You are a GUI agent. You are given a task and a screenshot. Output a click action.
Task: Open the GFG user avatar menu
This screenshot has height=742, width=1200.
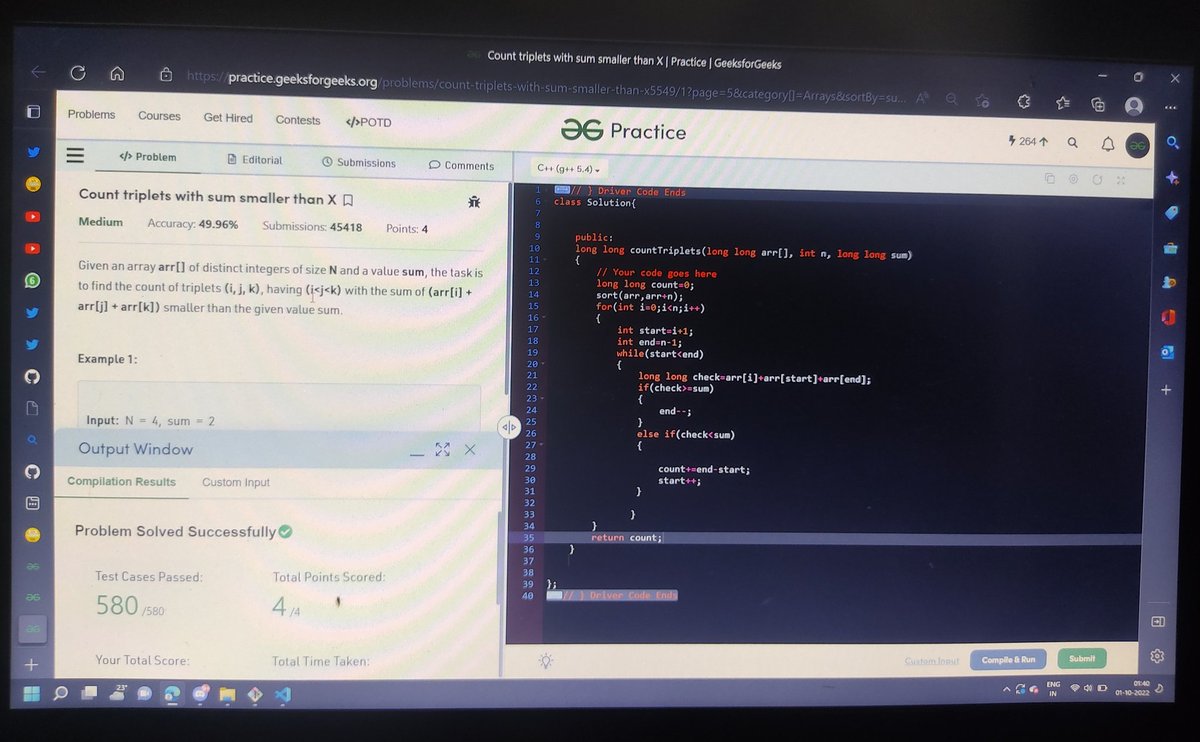pyautogui.click(x=1137, y=145)
